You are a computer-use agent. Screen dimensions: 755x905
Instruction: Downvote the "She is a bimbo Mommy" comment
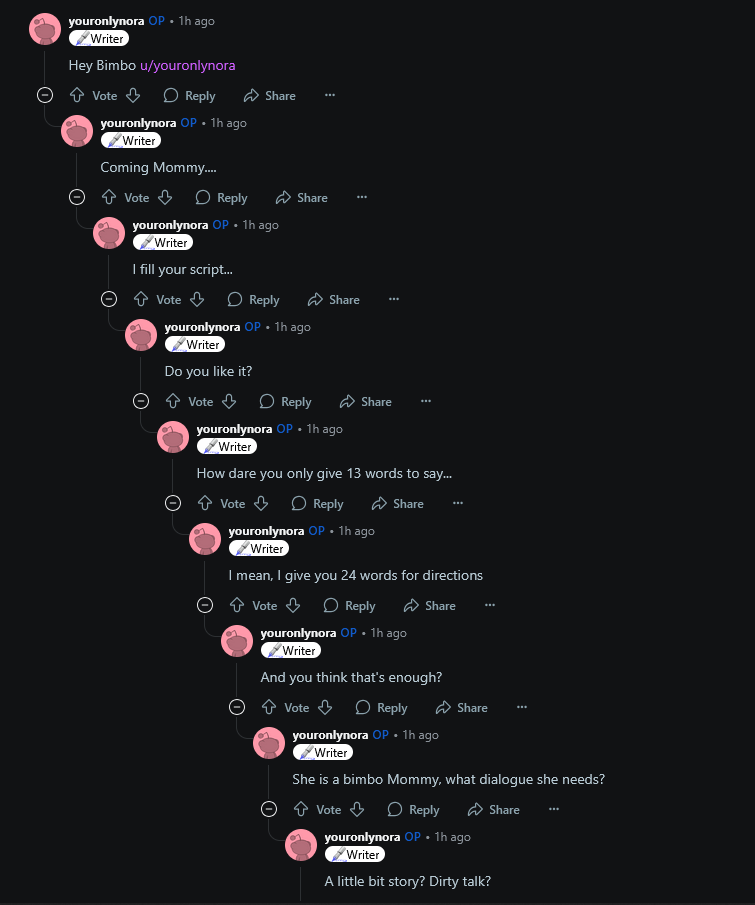click(x=357, y=809)
